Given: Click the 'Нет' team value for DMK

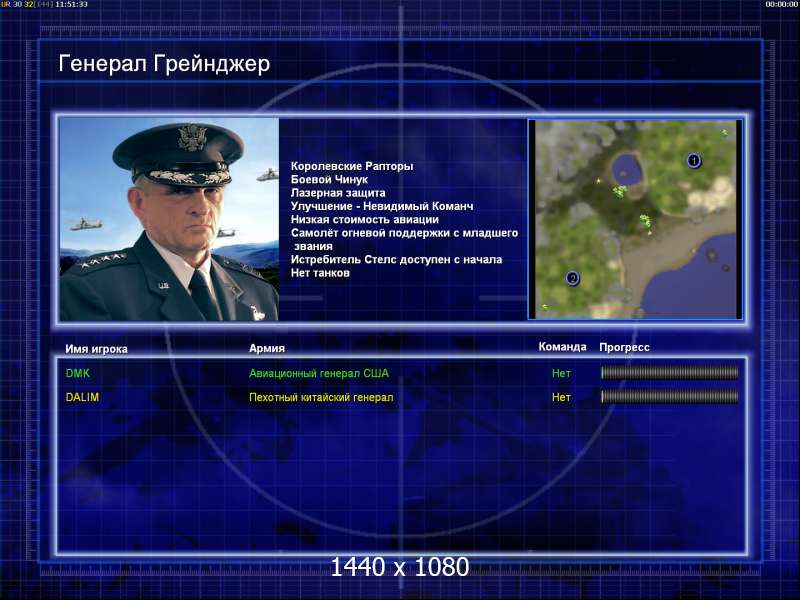Looking at the screenshot, I should (561, 373).
